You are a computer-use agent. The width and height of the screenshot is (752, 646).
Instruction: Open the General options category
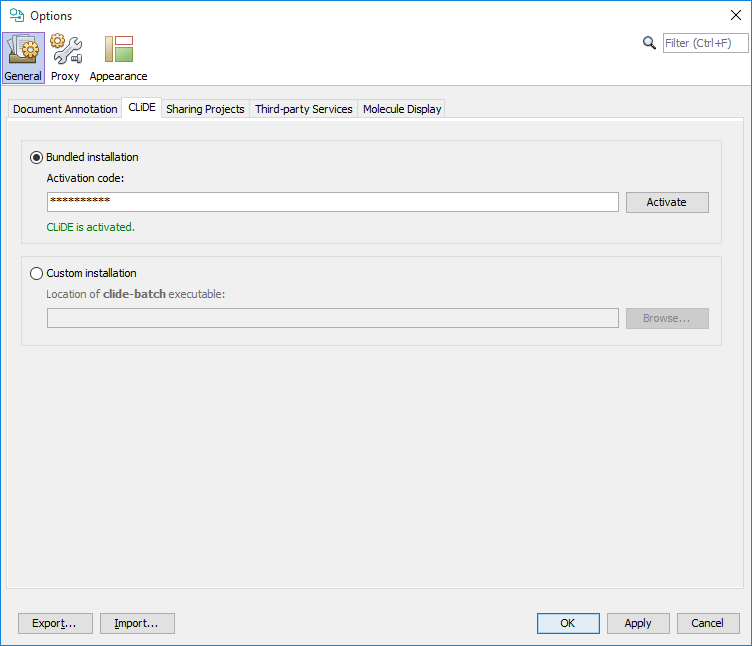coord(23,58)
